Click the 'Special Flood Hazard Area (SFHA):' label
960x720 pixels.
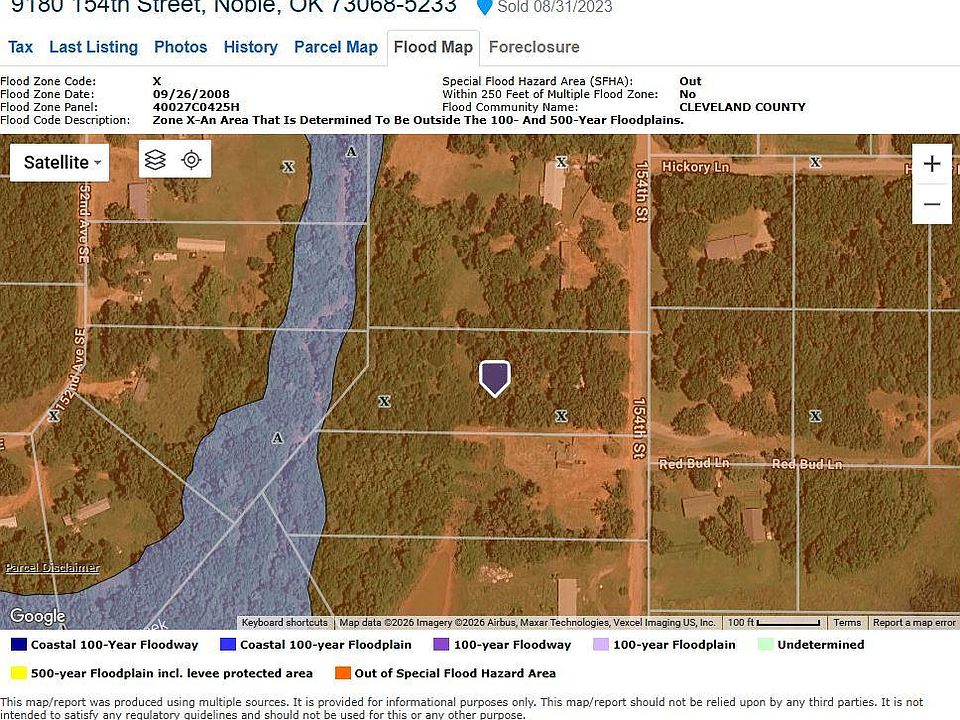coord(538,81)
